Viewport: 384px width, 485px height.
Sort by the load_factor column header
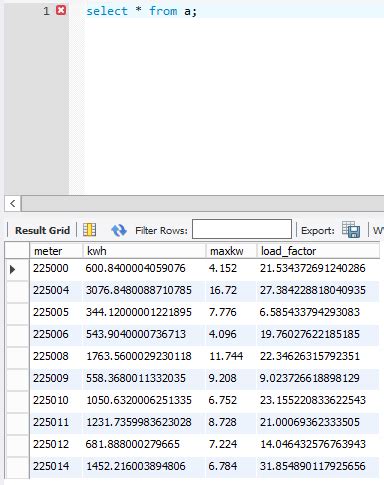pyautogui.click(x=318, y=251)
